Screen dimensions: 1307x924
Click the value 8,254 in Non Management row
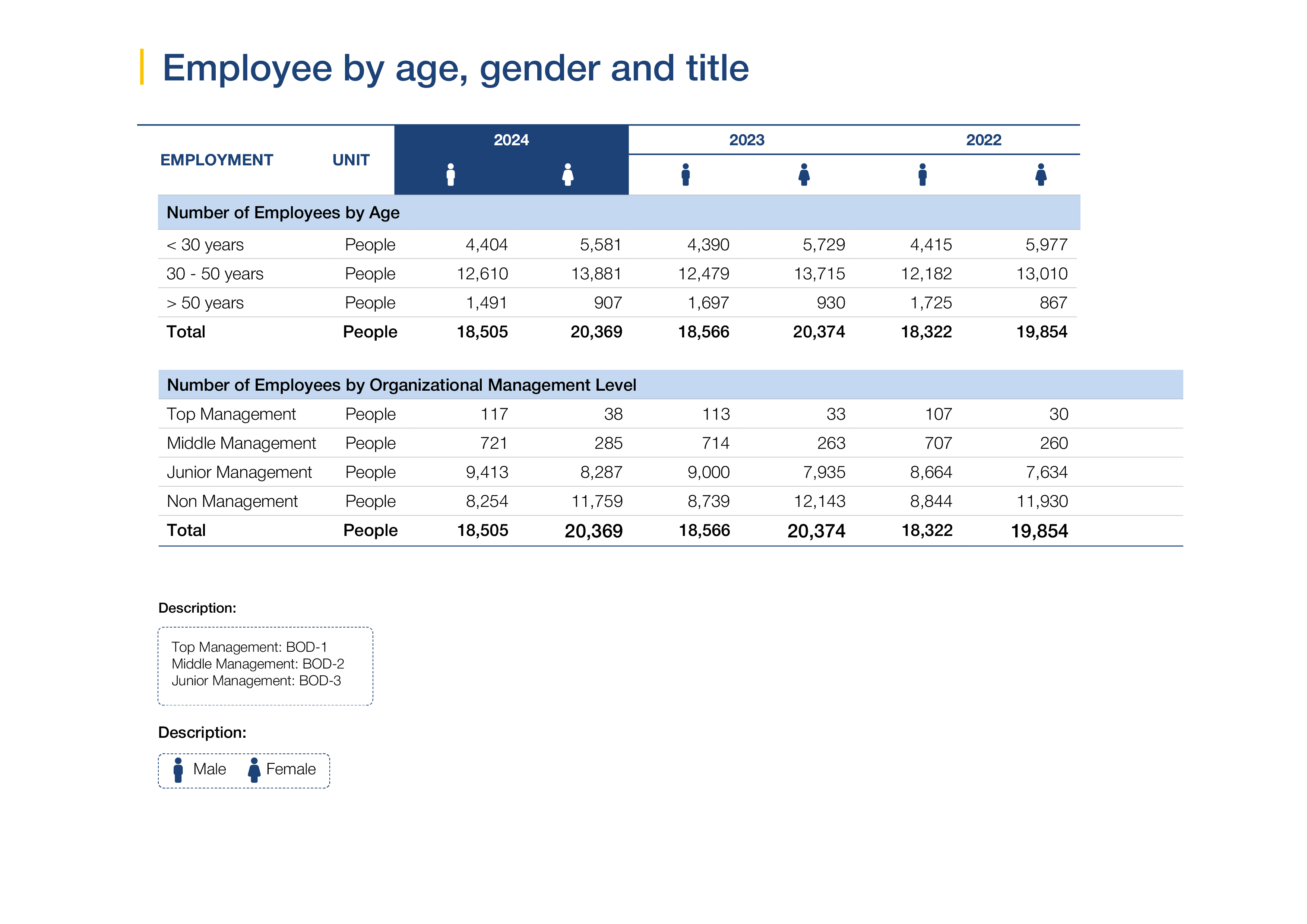(487, 501)
